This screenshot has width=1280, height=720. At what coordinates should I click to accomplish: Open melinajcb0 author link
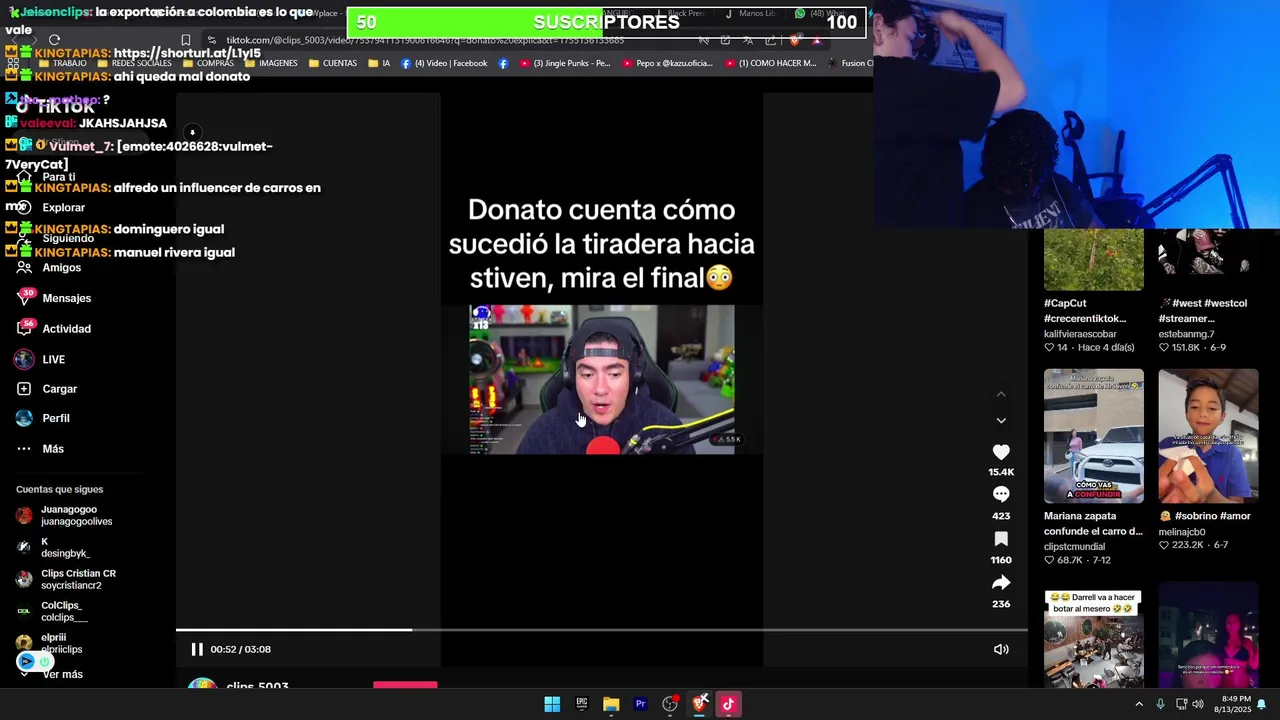[1182, 532]
